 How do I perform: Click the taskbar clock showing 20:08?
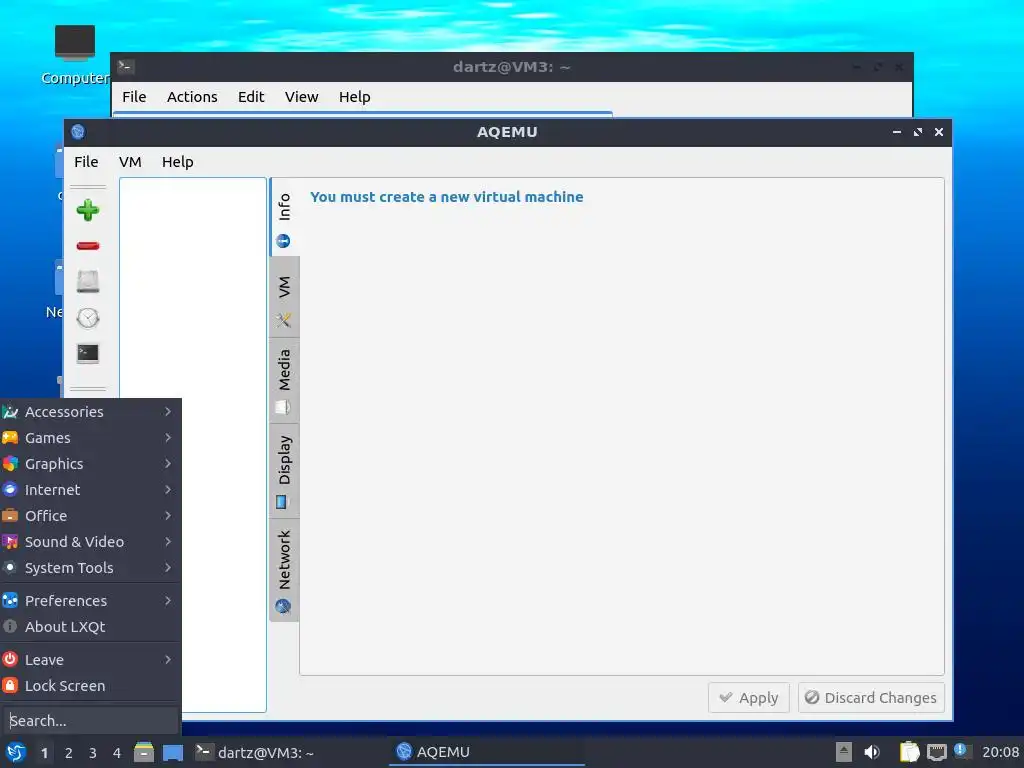coord(1000,752)
